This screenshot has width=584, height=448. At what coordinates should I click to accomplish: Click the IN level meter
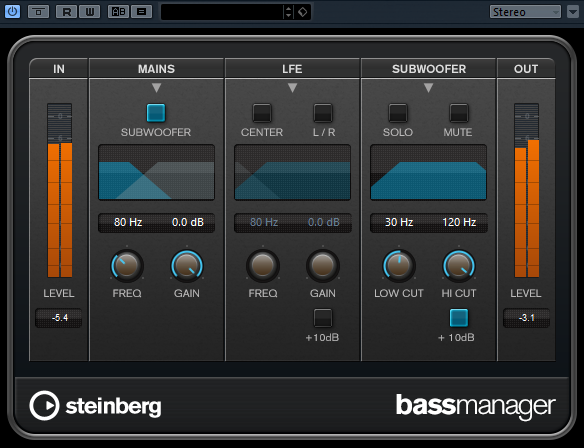click(60, 190)
